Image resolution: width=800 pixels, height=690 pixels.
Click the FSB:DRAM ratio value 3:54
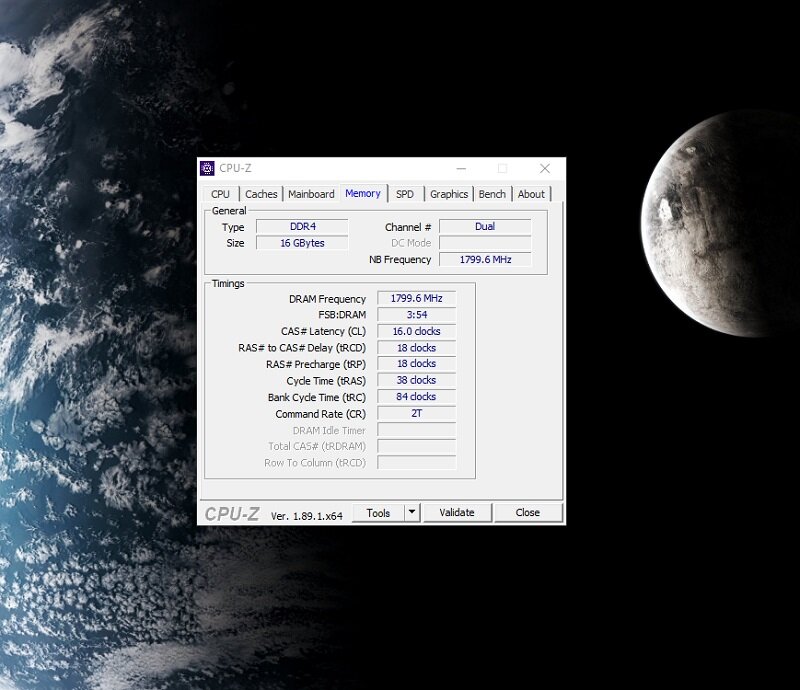(416, 315)
